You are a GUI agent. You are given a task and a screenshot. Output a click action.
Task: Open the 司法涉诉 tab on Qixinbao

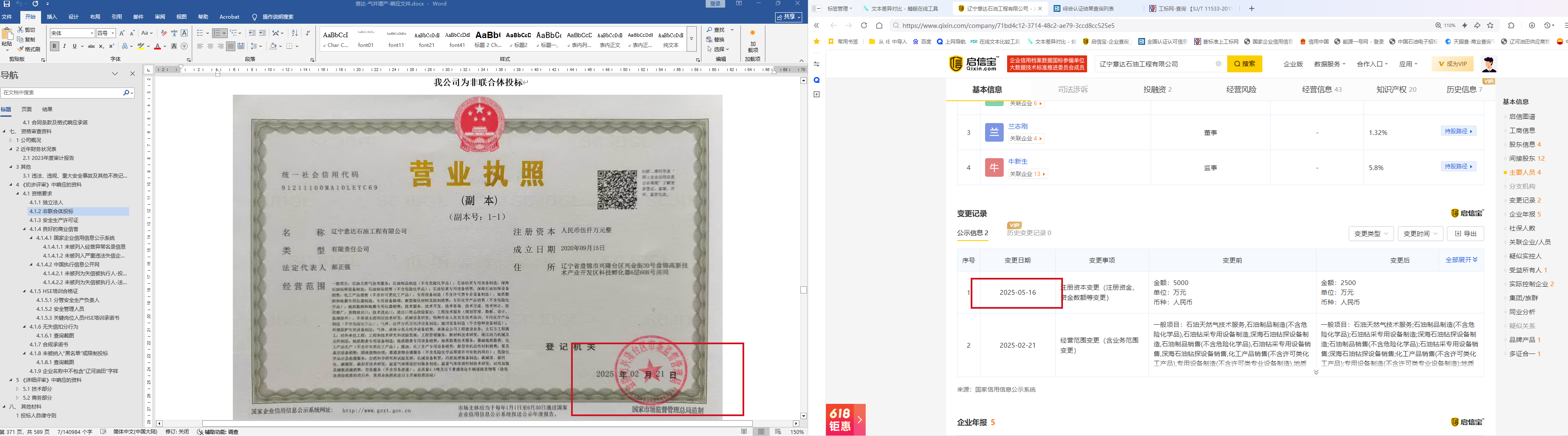[x=1073, y=89]
